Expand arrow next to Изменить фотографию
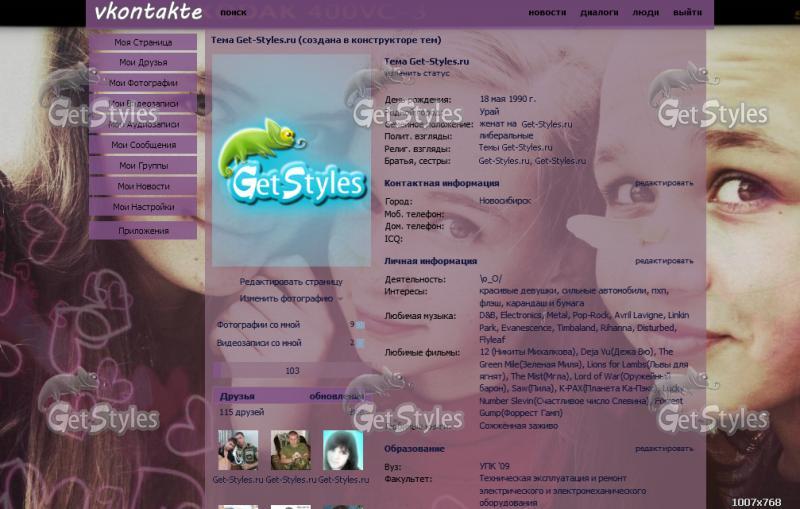This screenshot has width=800, height=509. click(340, 299)
